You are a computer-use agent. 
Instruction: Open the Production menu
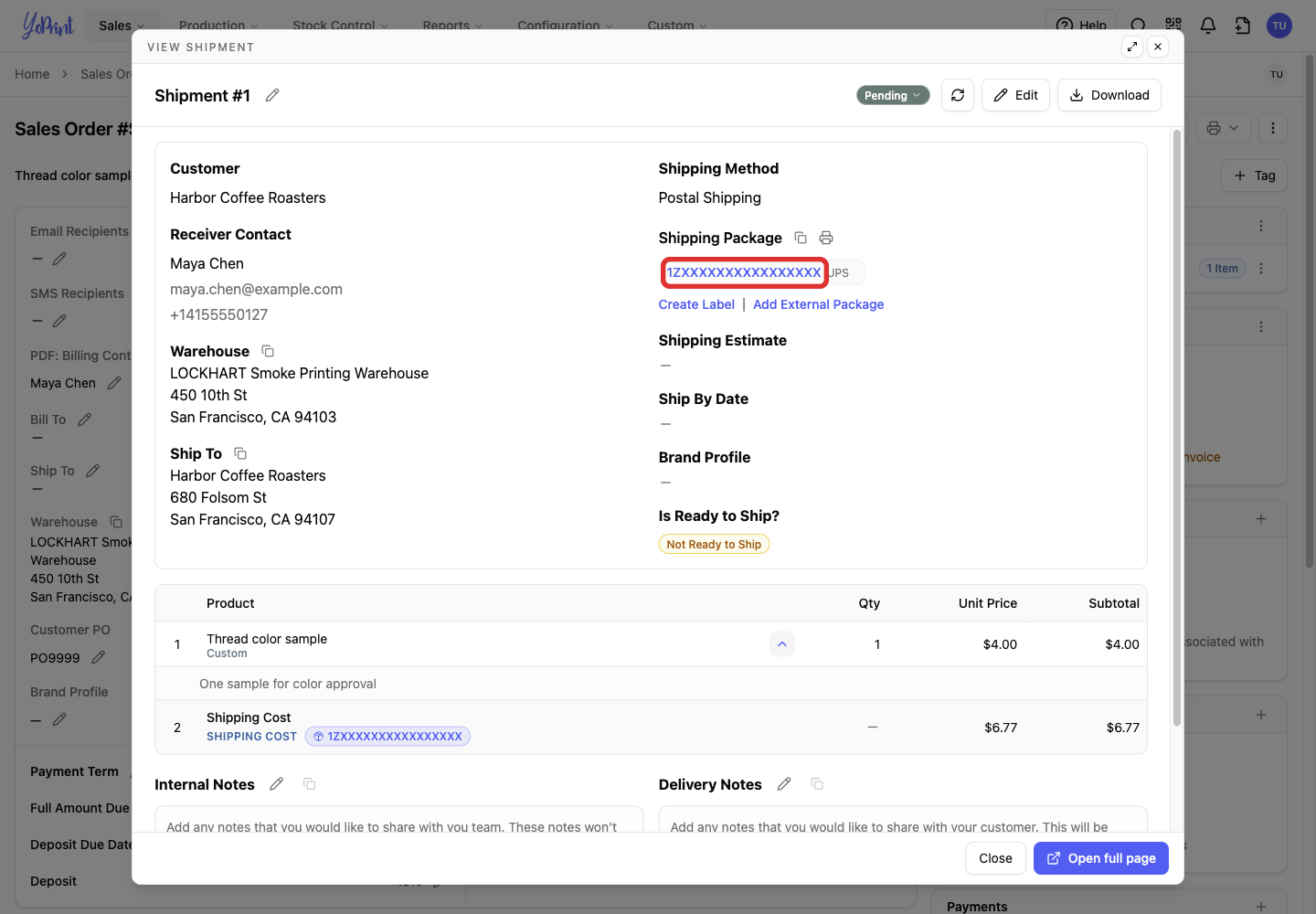point(218,26)
